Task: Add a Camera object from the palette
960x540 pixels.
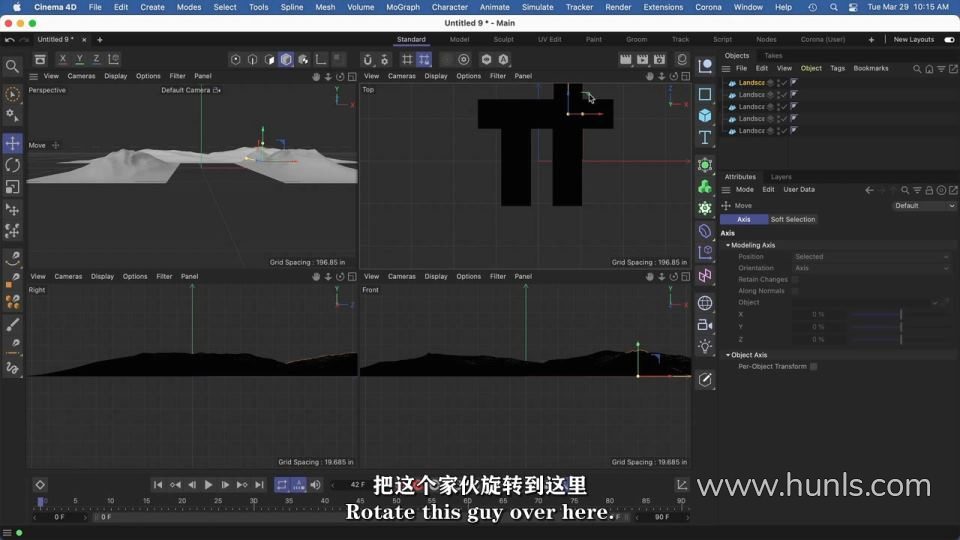Action: (705, 325)
